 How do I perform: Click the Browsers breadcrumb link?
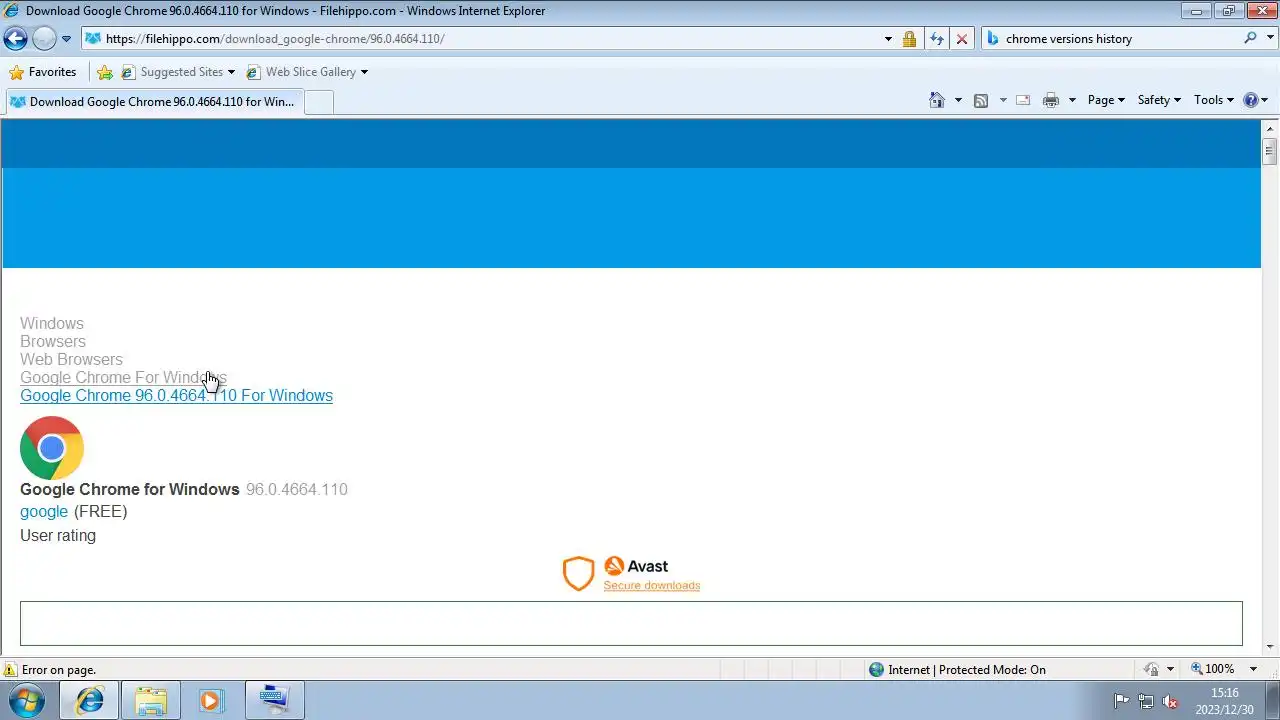click(x=53, y=341)
